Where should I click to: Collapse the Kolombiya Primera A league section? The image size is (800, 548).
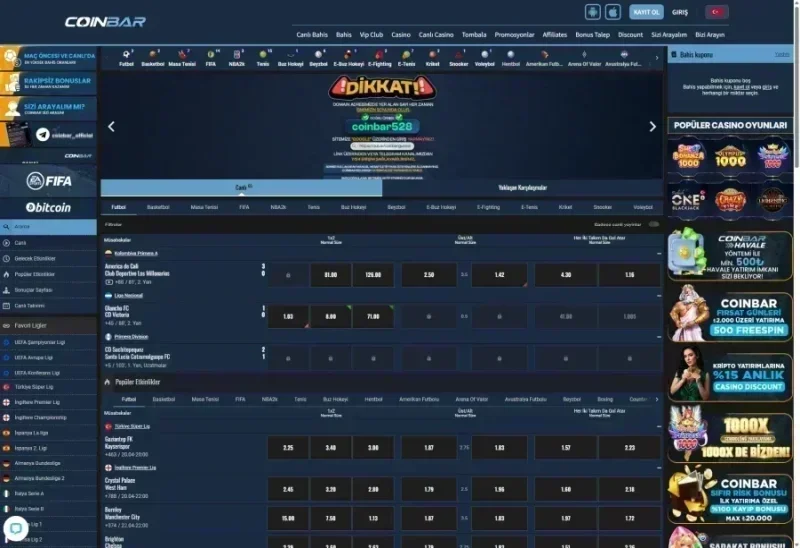tap(659, 253)
